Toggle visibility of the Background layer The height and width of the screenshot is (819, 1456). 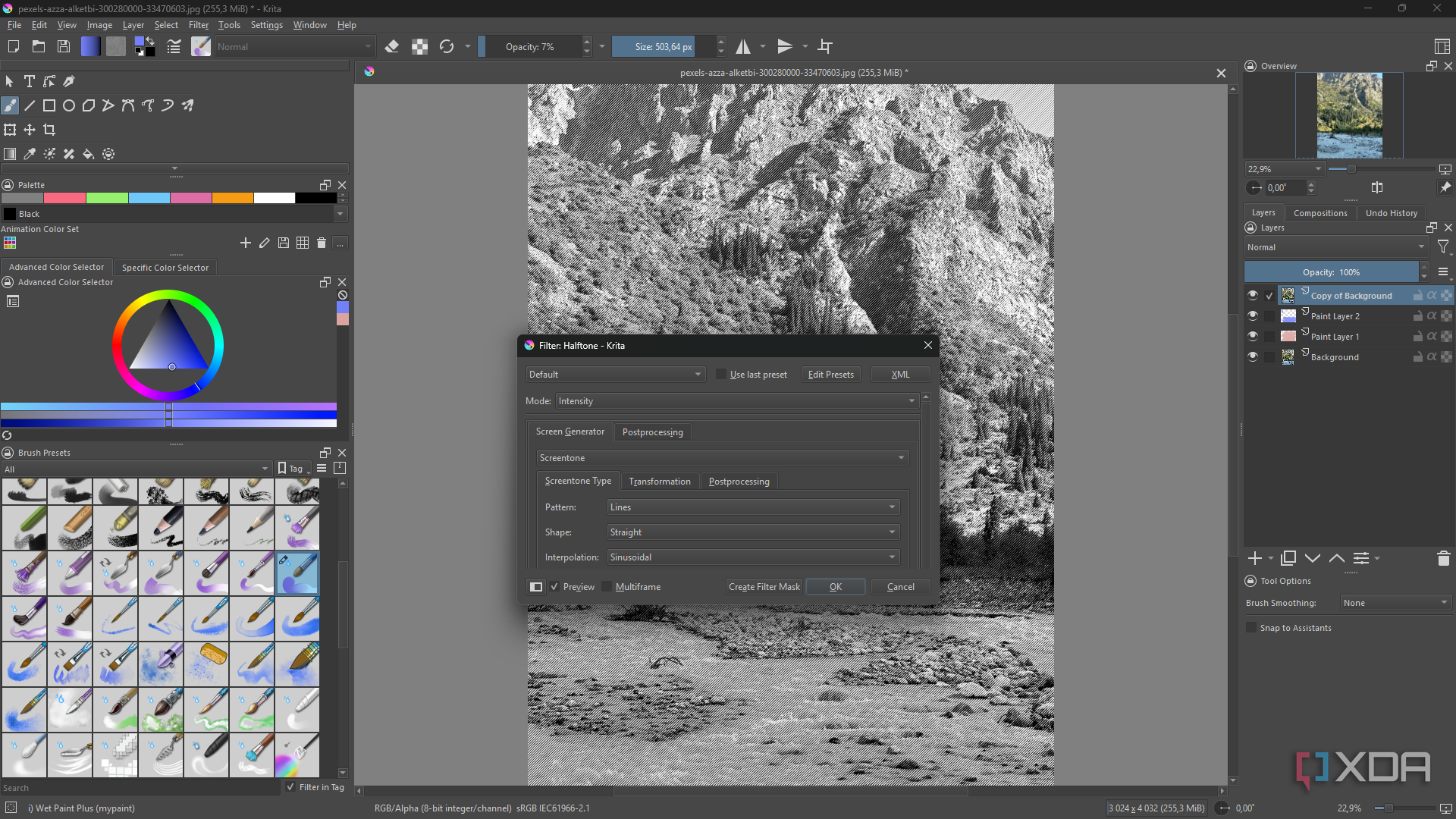pos(1253,357)
